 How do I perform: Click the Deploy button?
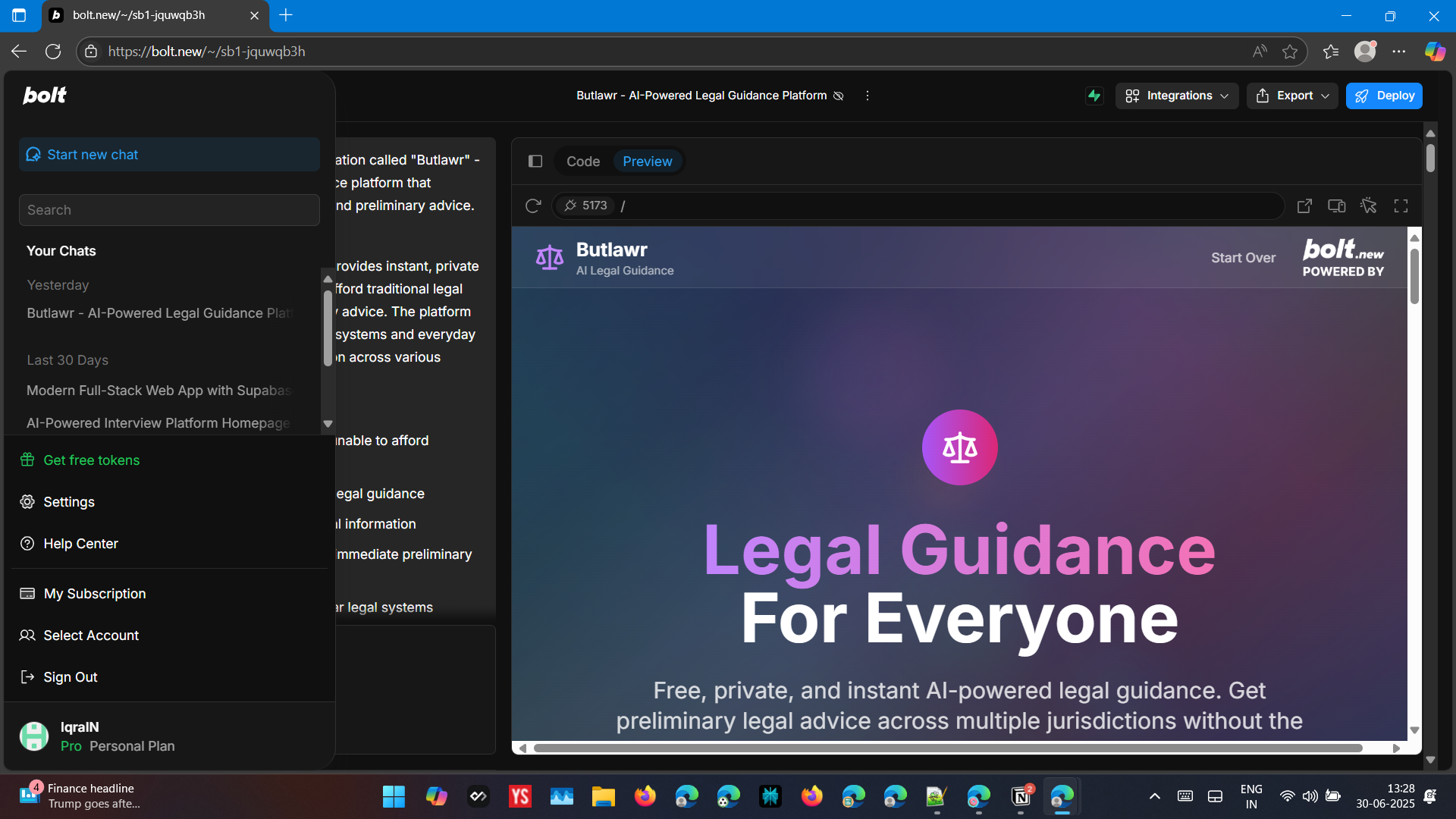1384,96
